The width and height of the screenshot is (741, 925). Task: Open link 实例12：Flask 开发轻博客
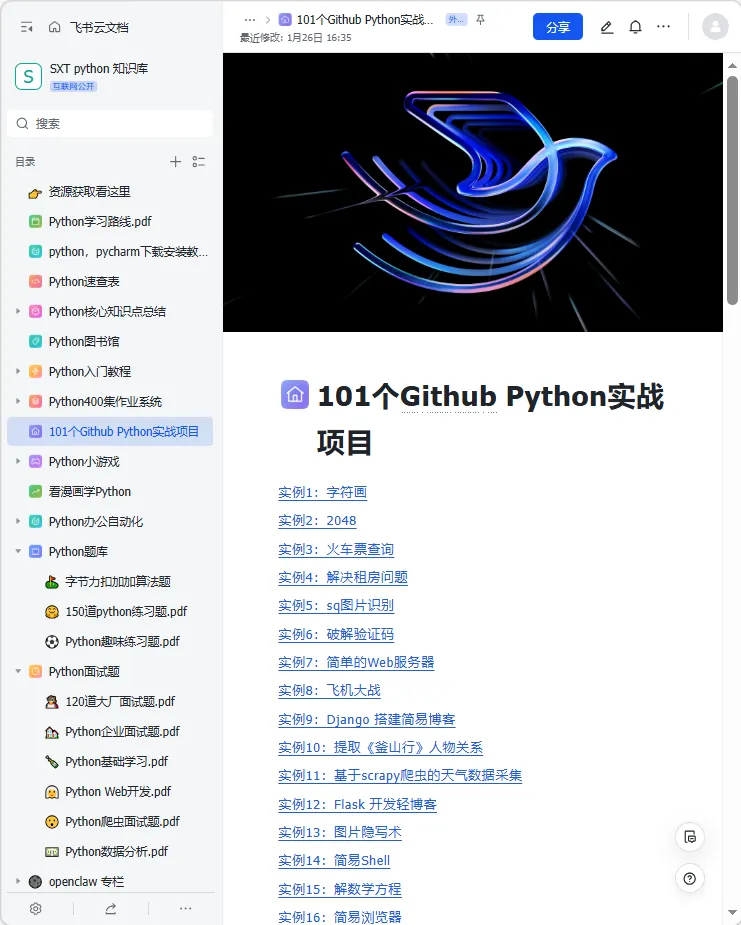tap(358, 804)
